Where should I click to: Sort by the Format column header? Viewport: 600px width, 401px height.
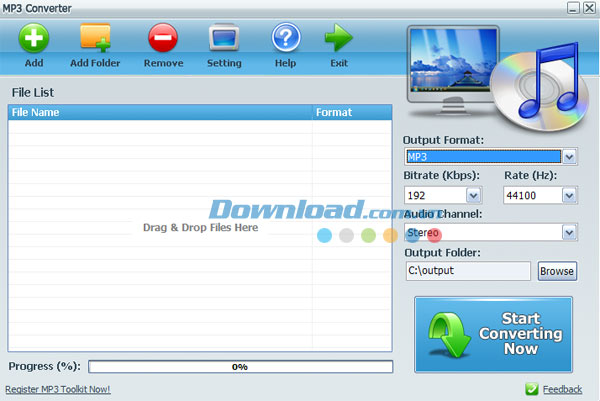[352, 112]
